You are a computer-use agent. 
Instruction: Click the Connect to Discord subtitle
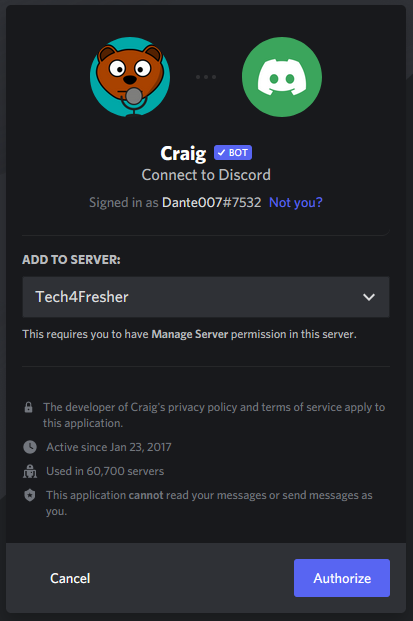pyautogui.click(x=206, y=175)
